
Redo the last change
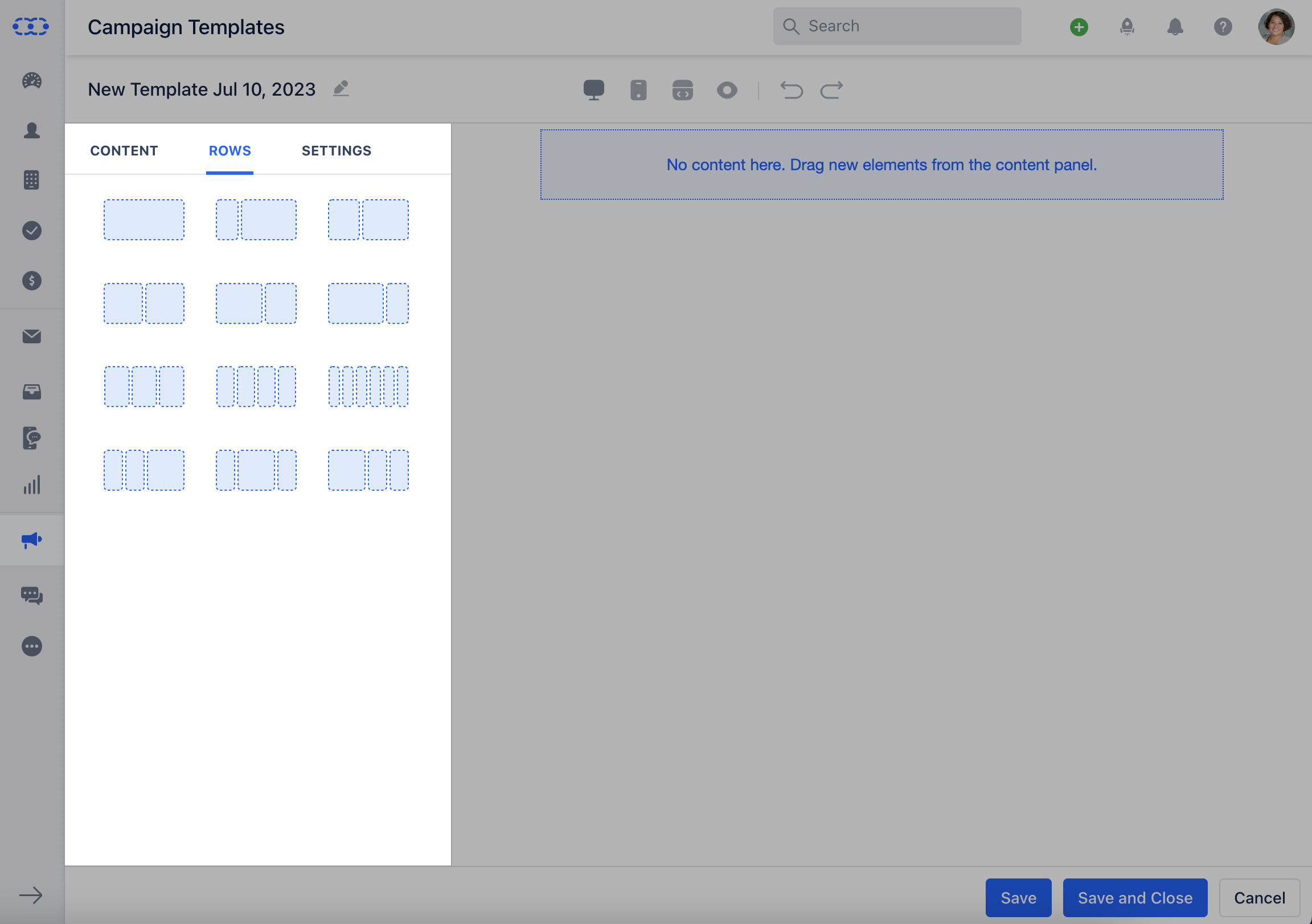[831, 90]
